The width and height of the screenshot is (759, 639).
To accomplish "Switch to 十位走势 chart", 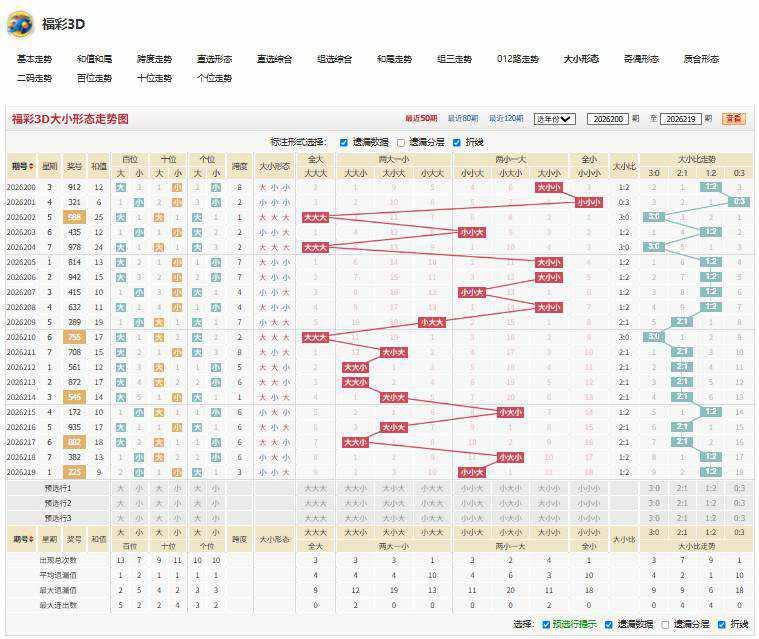I will point(154,77).
